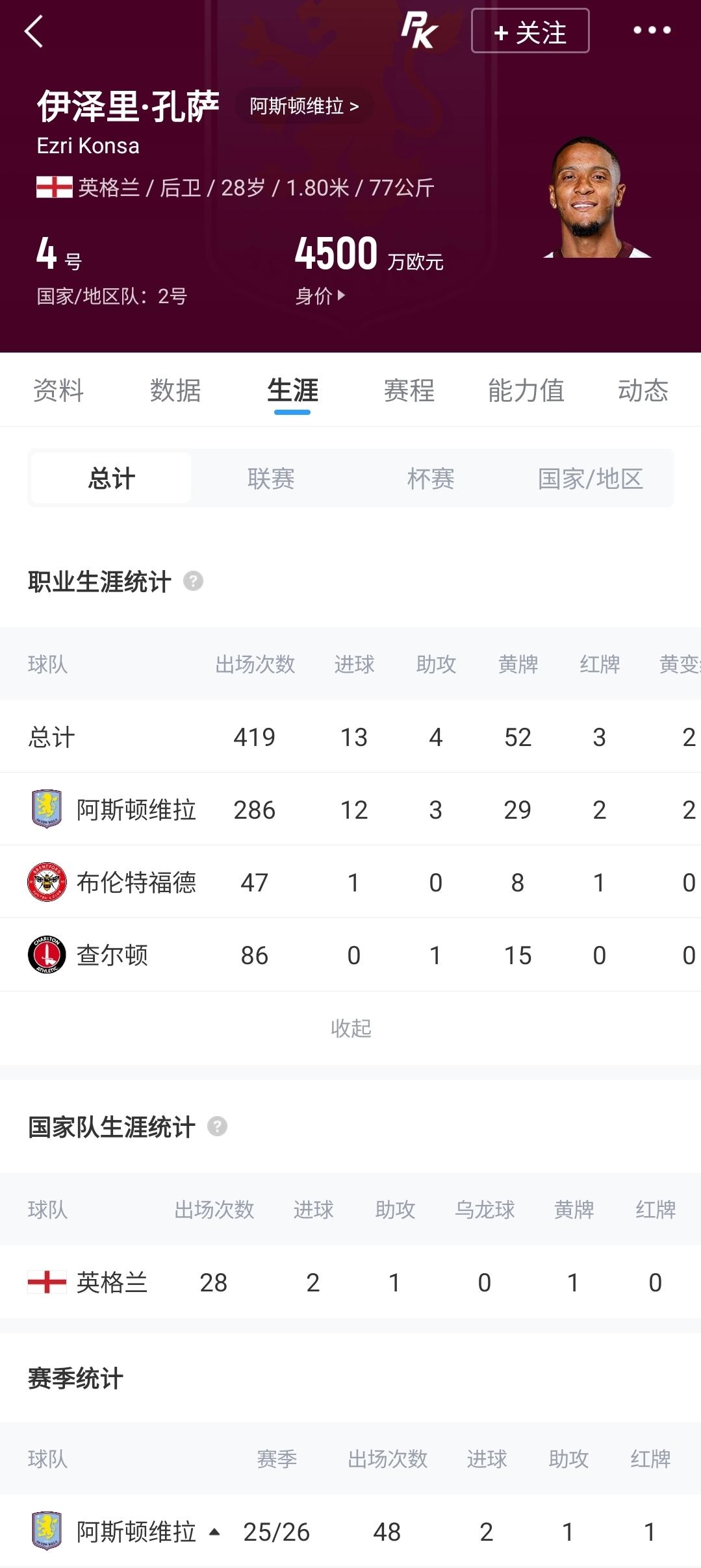
Task: Tap help icon beside 职业生涯统计
Action: (x=194, y=580)
